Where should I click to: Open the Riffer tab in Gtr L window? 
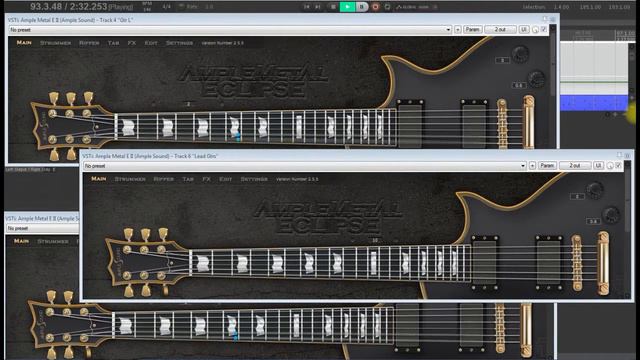click(89, 42)
